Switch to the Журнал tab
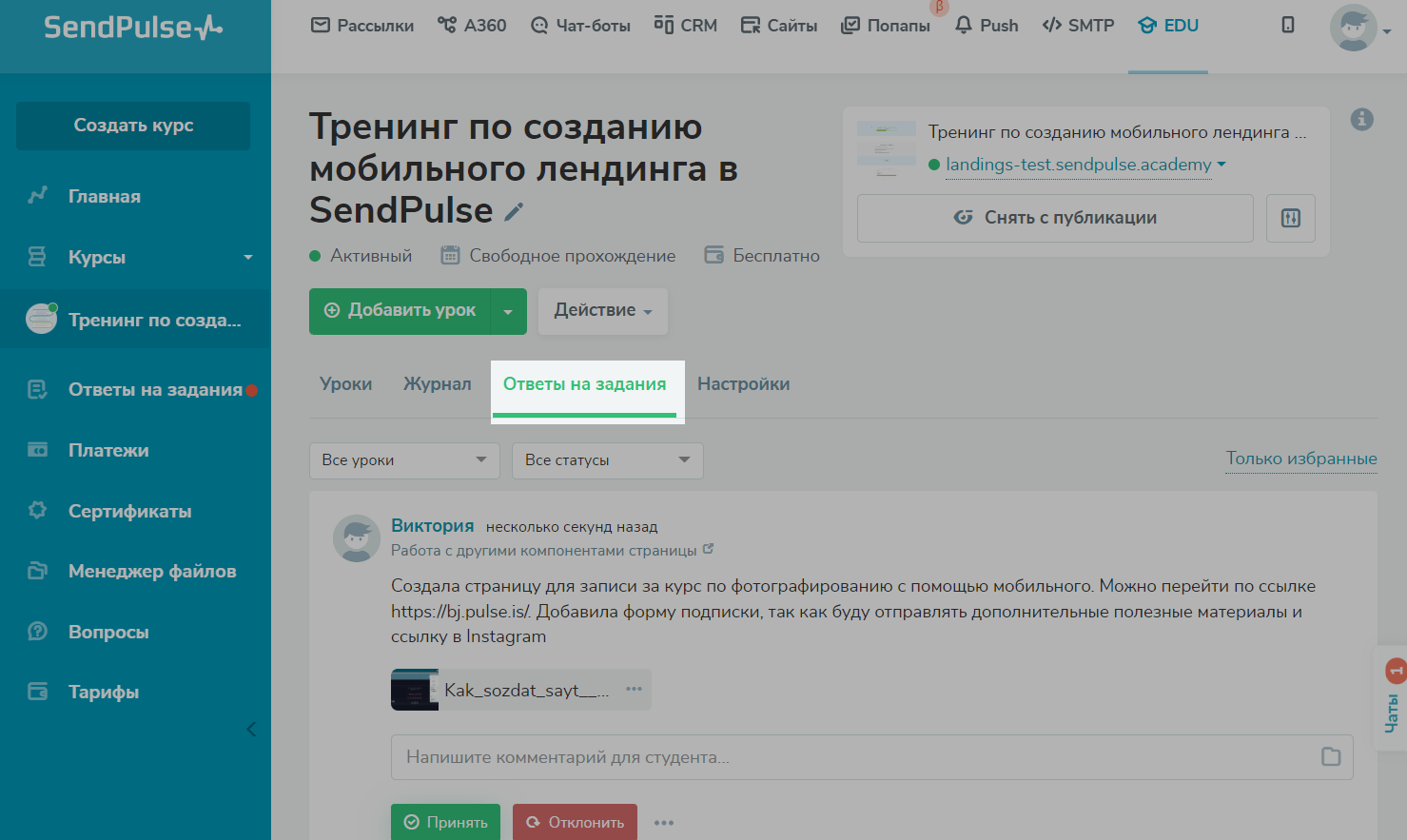This screenshot has height=840, width=1407. [437, 384]
